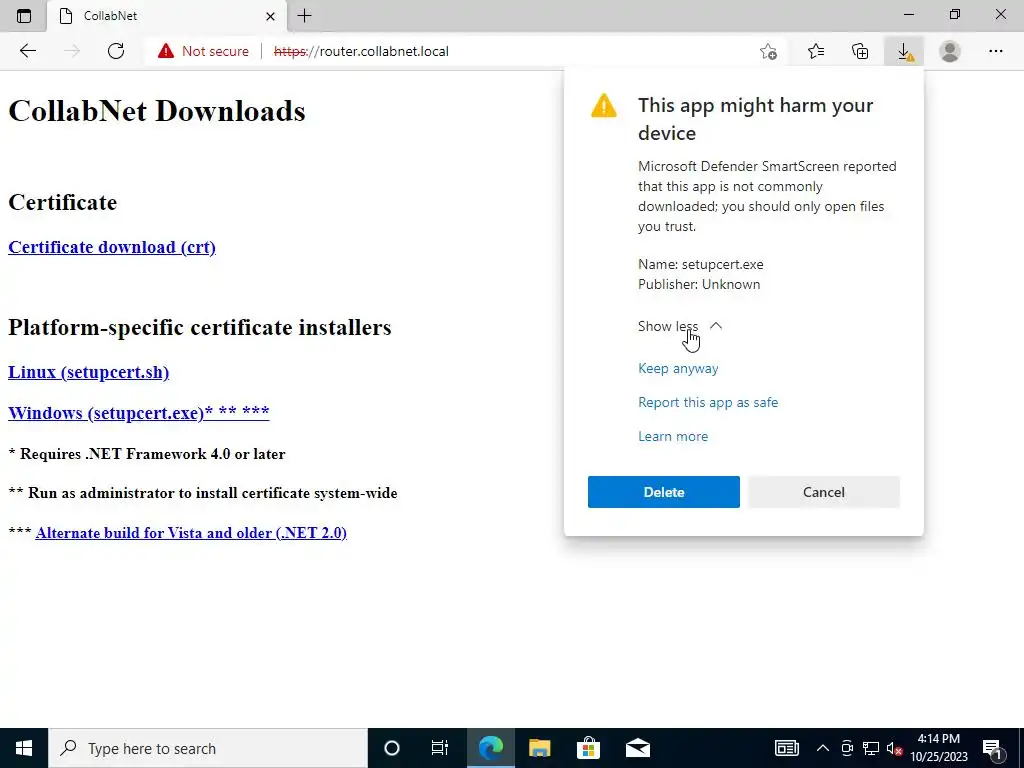The height and width of the screenshot is (768, 1024).
Task: Open the Favorites list icon
Action: tap(816, 51)
